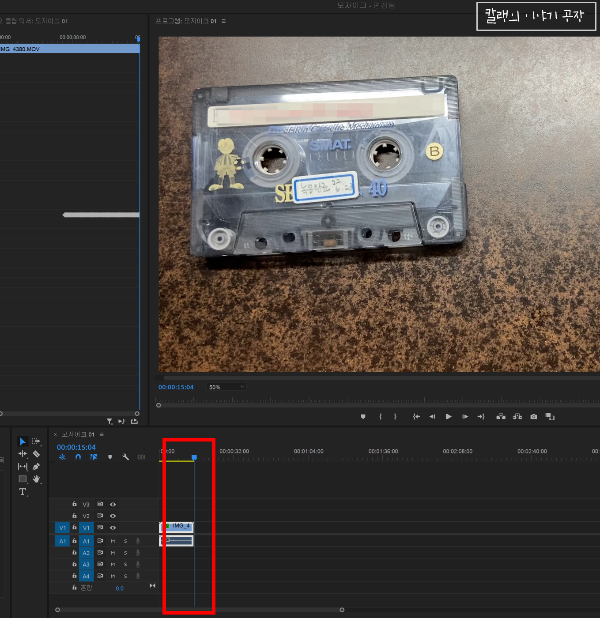Image resolution: width=600 pixels, height=618 pixels.
Task: Click the mix track volume value 0.0
Action: 120,588
